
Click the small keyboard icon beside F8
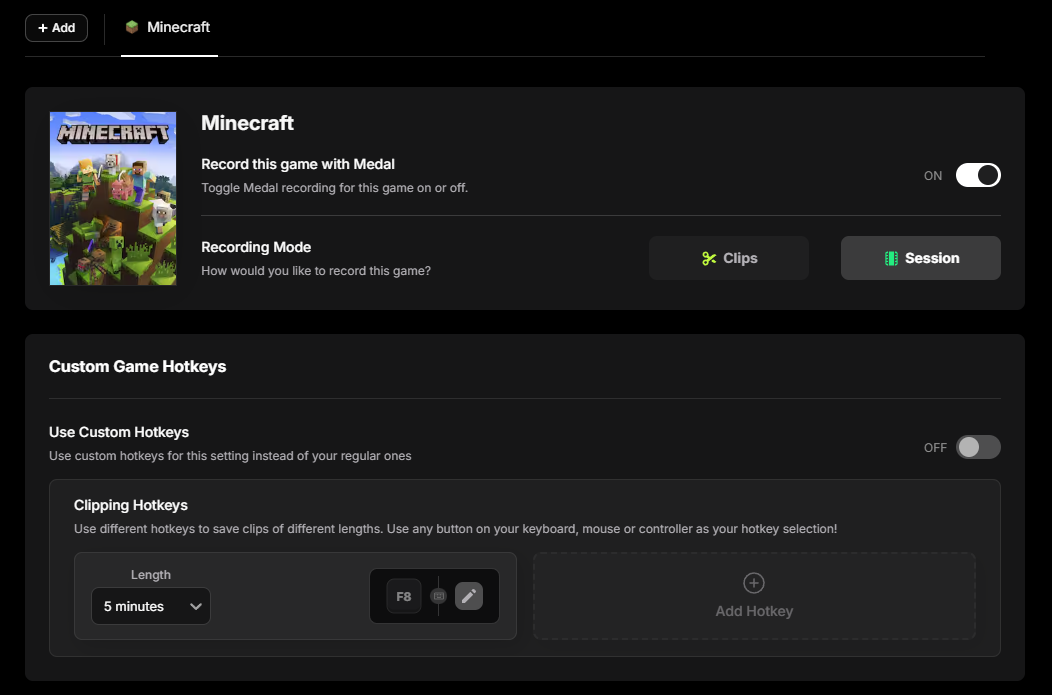pyautogui.click(x=439, y=596)
